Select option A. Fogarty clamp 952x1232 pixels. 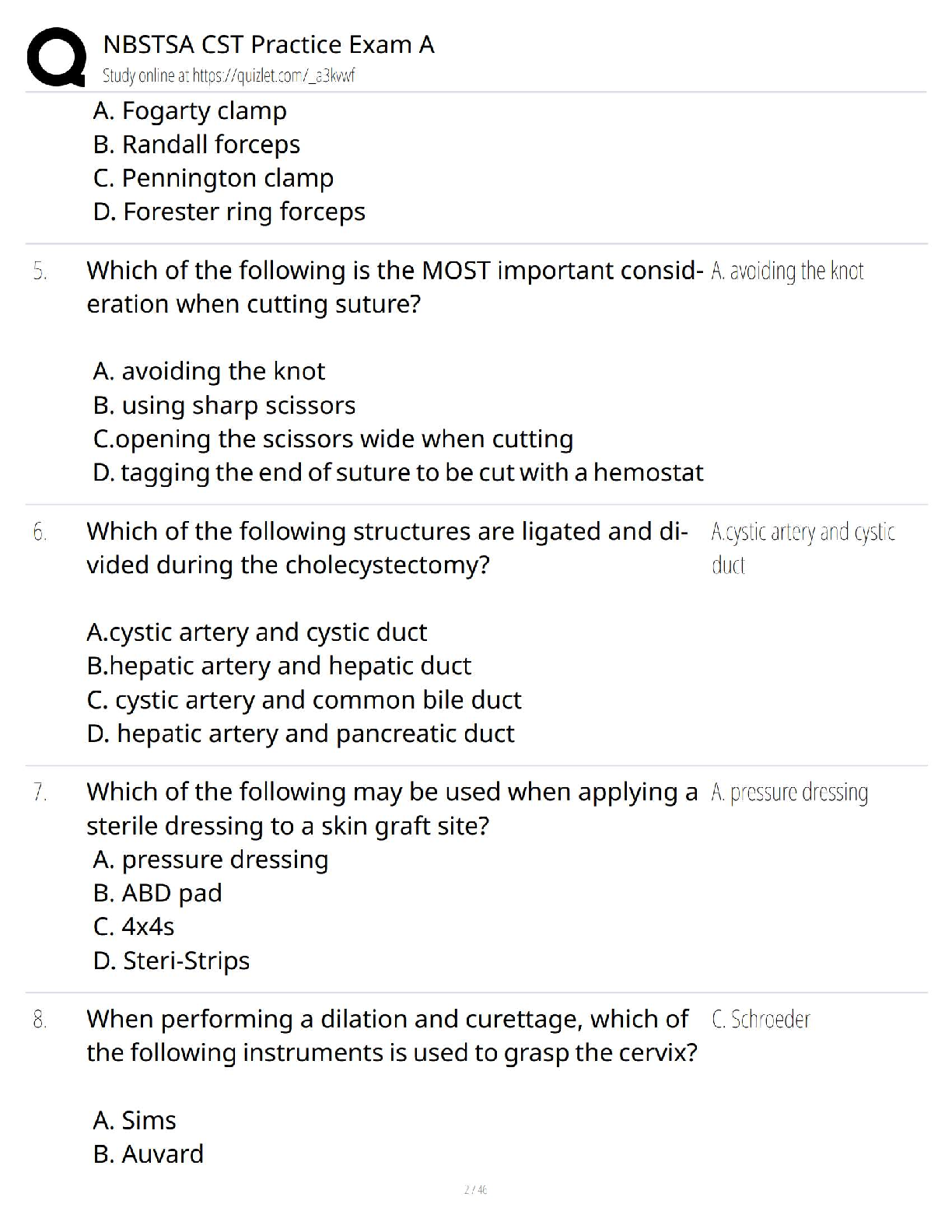(190, 111)
